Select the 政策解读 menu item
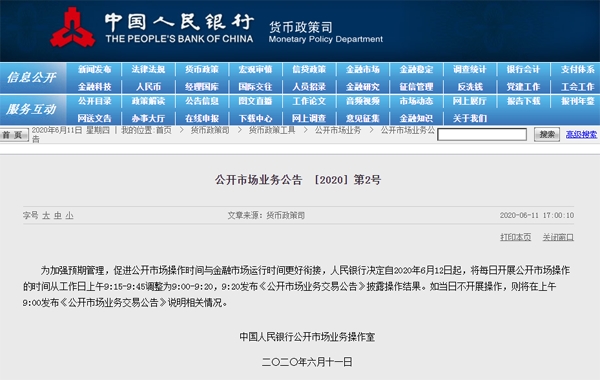Screen dimensions: 600x380 pos(148,101)
